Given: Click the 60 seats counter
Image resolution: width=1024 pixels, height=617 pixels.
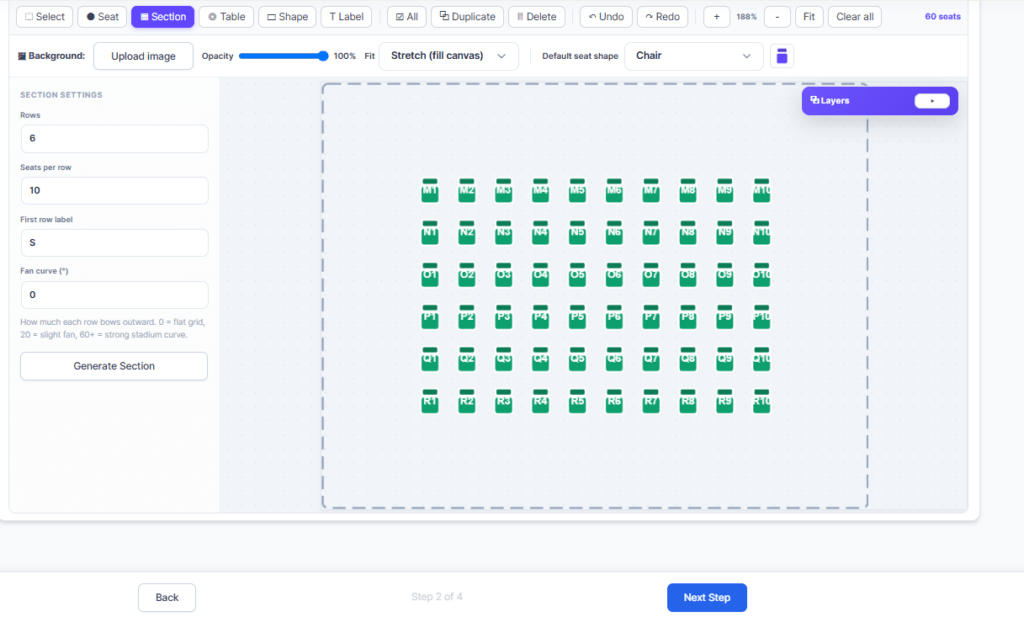Looking at the screenshot, I should 942,16.
